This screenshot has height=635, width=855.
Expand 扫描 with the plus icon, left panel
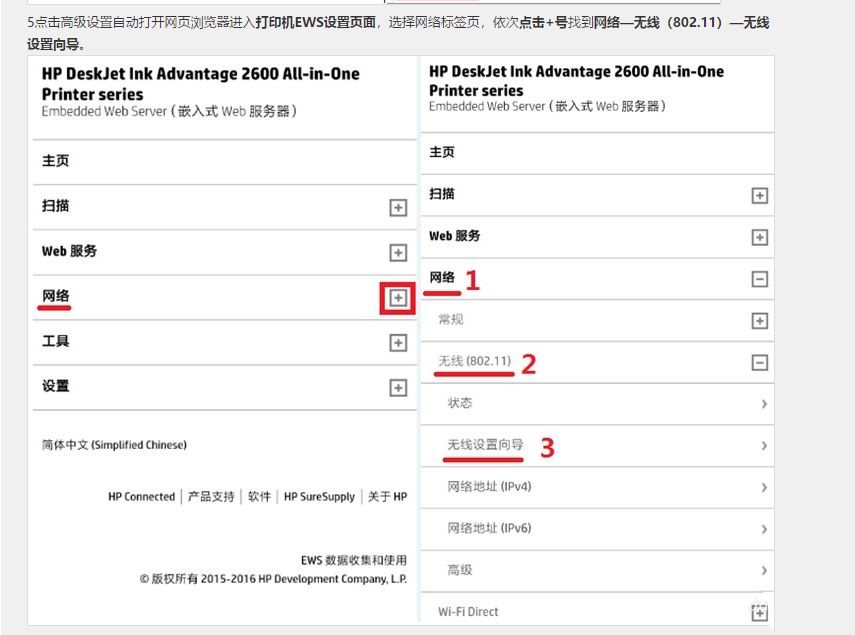tap(398, 208)
